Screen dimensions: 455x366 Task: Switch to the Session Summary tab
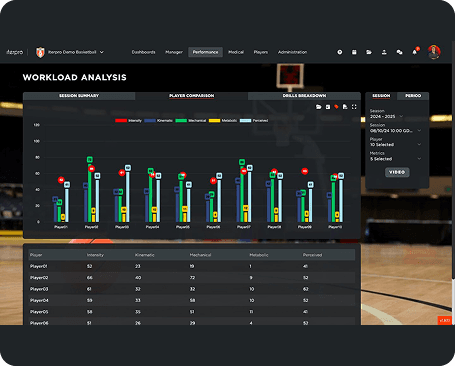[x=79, y=96]
